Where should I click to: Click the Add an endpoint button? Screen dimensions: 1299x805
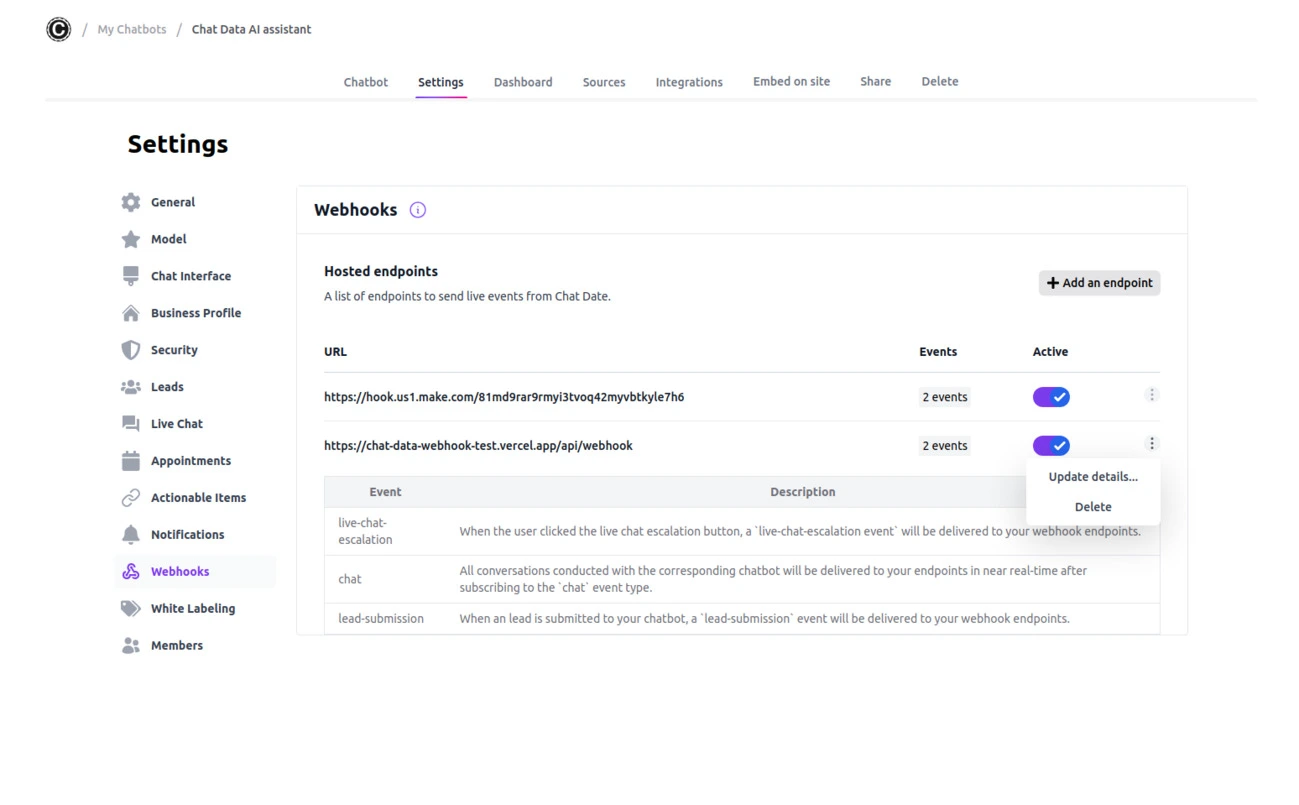point(1098,283)
